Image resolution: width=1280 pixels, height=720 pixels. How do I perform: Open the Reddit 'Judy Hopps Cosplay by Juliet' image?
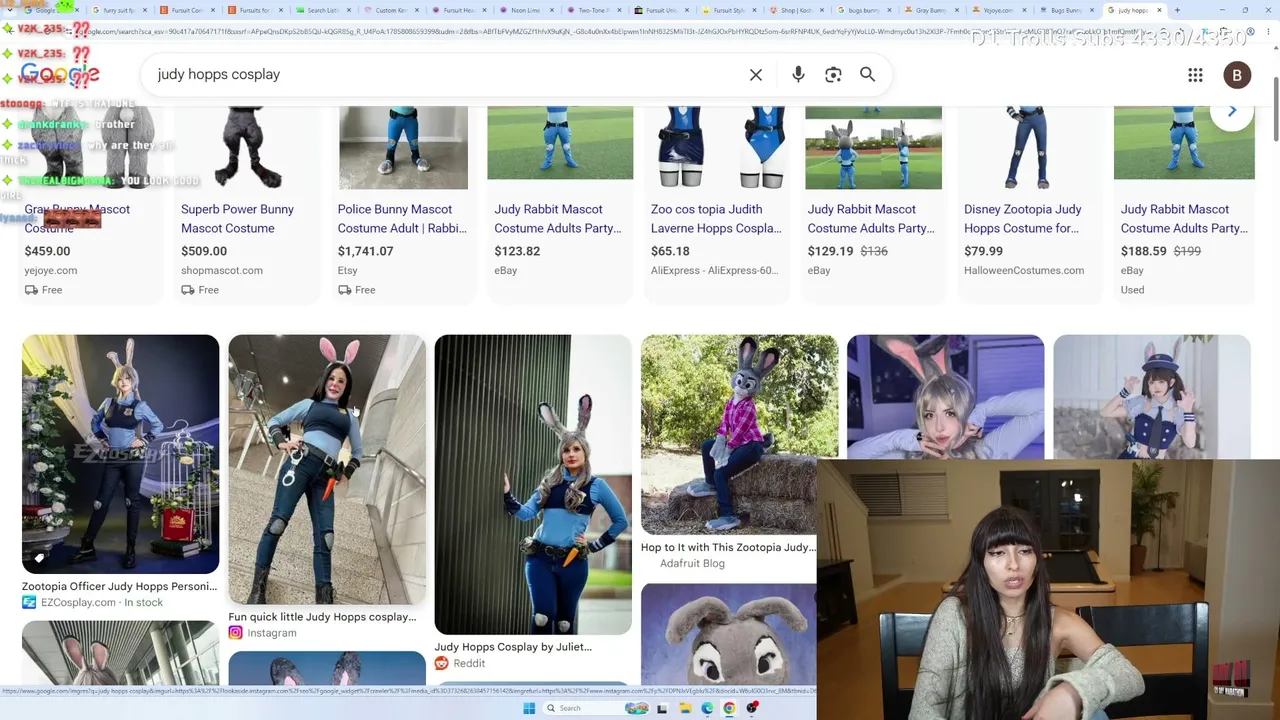pyautogui.click(x=533, y=484)
